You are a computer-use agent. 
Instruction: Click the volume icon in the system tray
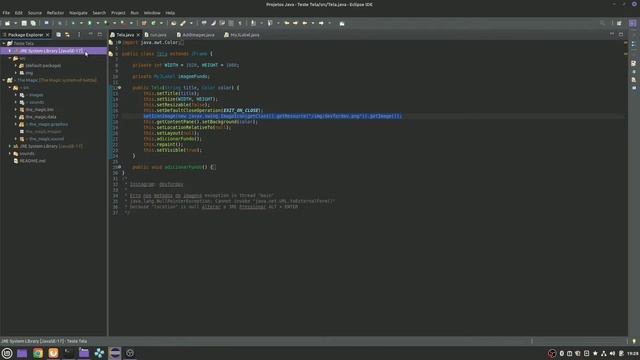[612, 353]
